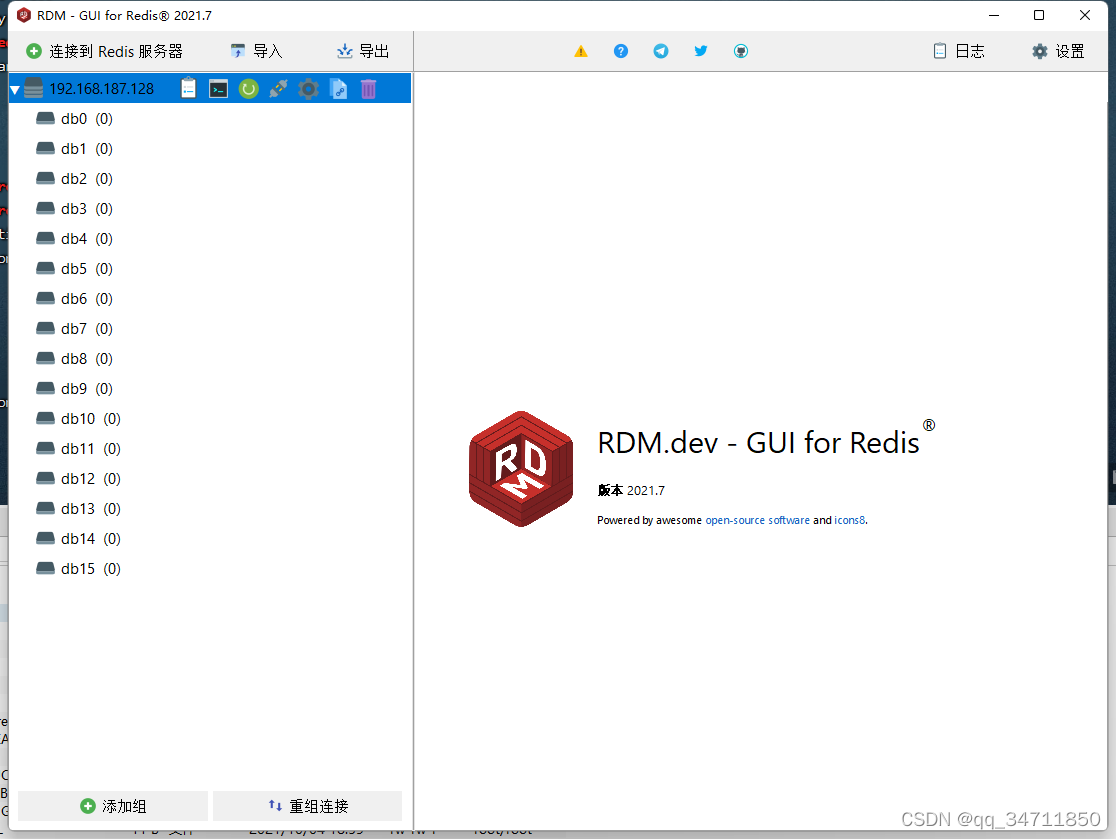
Task: Select database db15 in the tree
Action: click(76, 568)
